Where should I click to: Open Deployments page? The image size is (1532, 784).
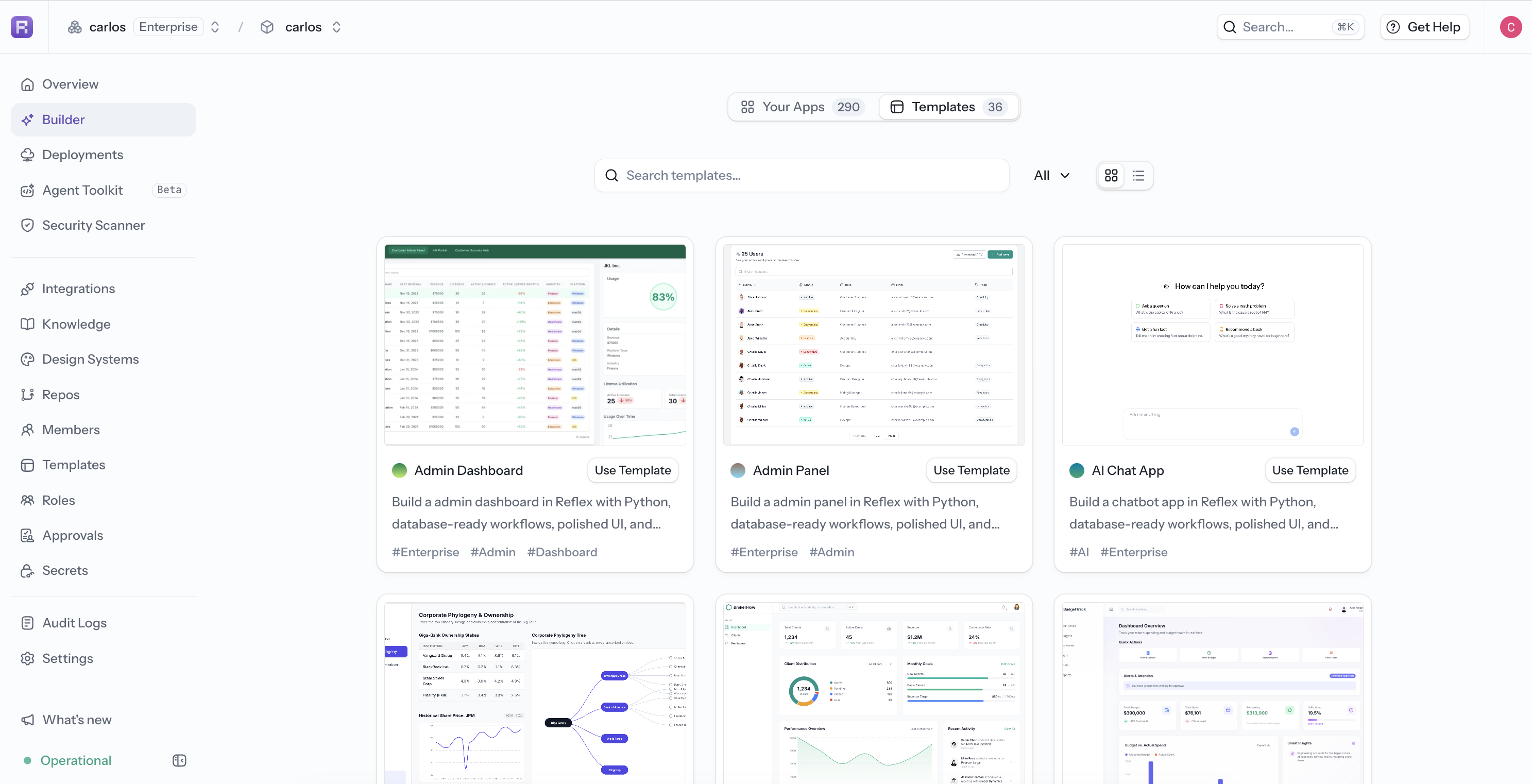(104, 155)
